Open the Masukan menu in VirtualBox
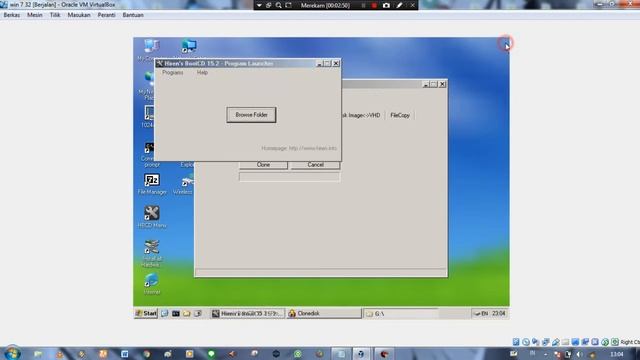The width and height of the screenshot is (640, 360). [79, 15]
